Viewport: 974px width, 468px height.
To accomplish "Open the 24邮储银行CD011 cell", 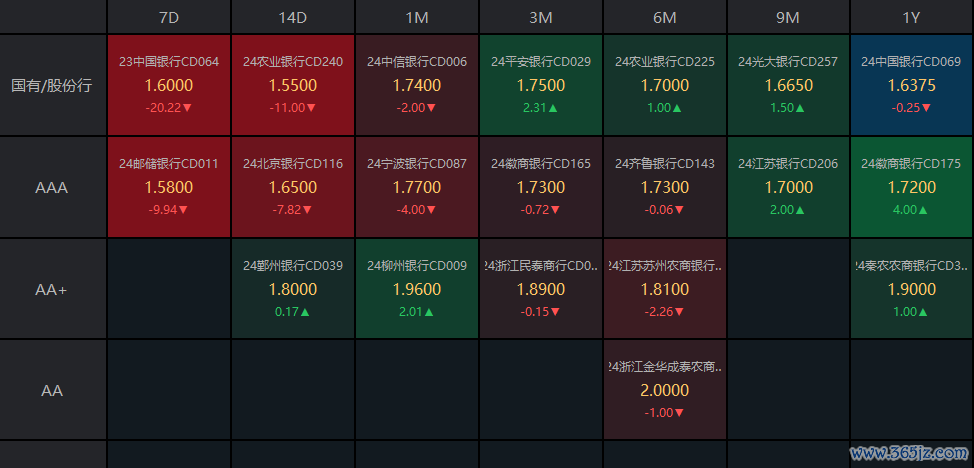I will (x=169, y=187).
